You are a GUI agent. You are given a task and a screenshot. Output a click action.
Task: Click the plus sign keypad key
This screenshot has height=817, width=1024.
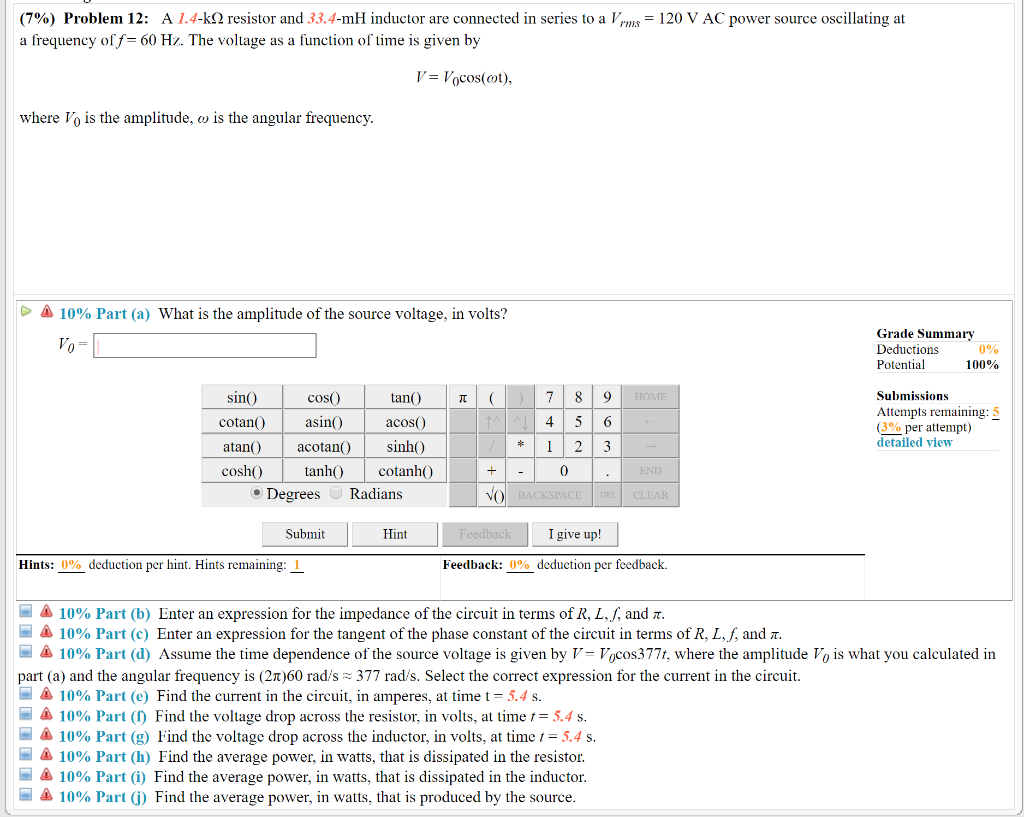point(492,470)
